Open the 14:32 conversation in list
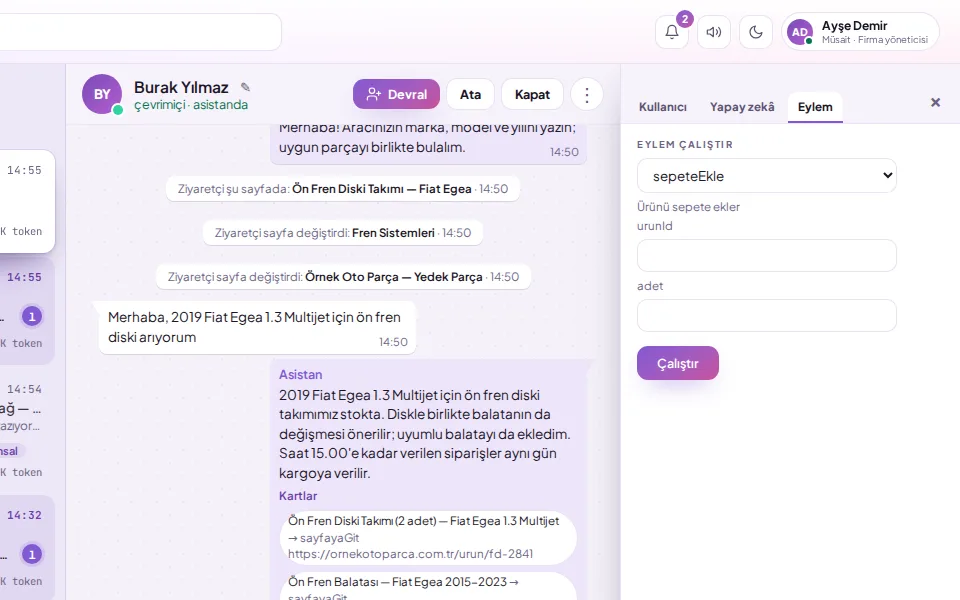Screen dimensions: 960x600 pos(26,547)
